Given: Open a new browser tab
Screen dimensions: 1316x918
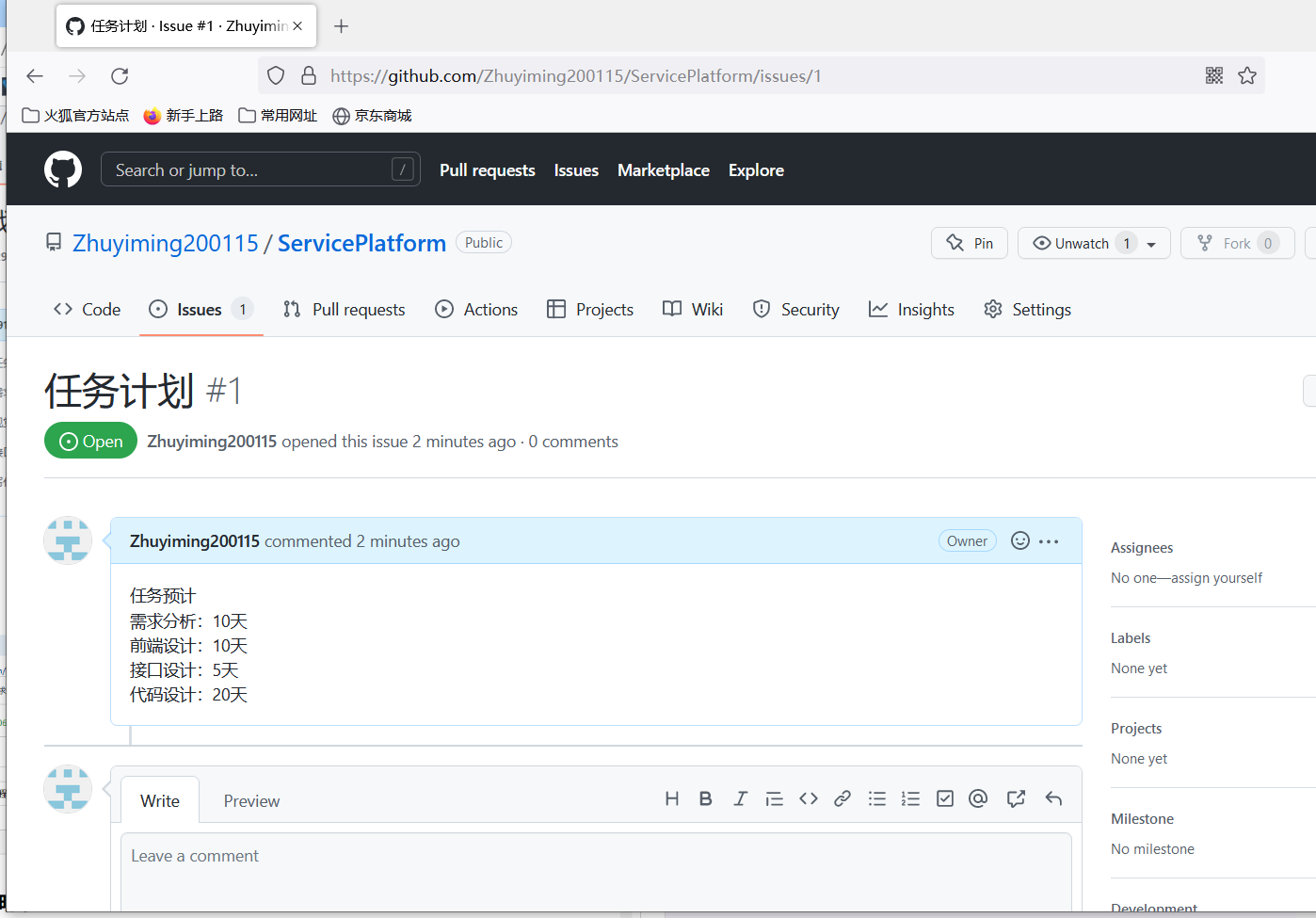Looking at the screenshot, I should click(x=342, y=26).
